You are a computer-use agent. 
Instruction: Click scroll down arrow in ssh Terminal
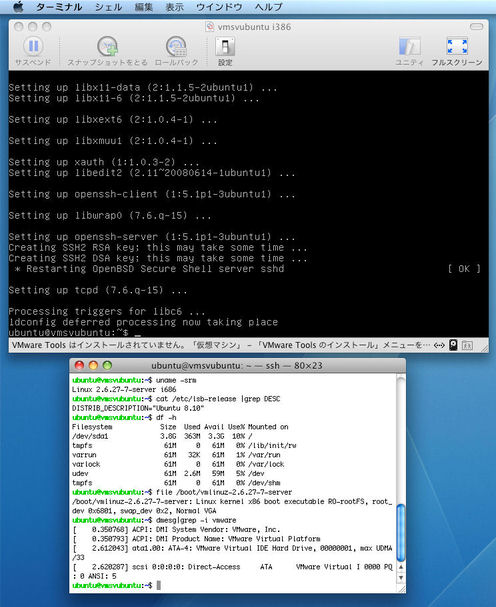[401, 578]
